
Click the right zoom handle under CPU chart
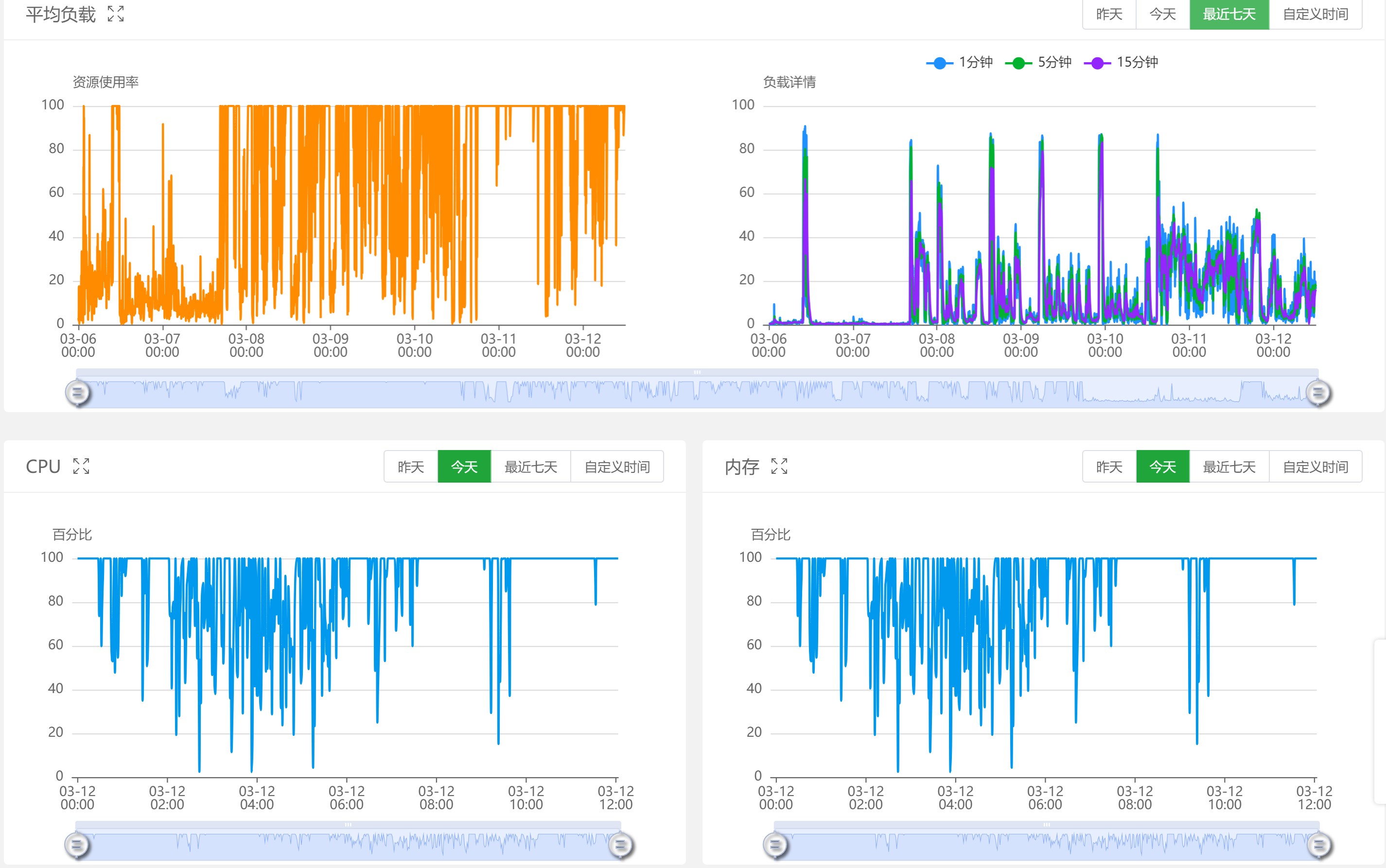(x=620, y=845)
